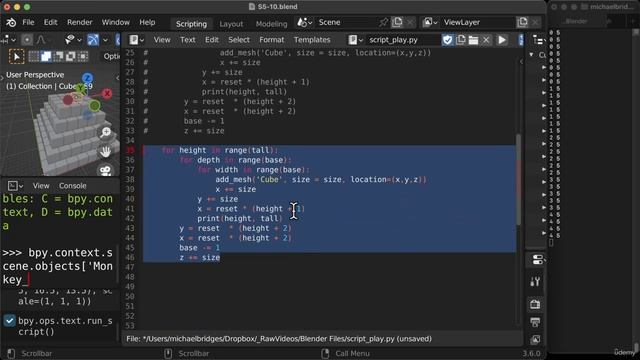This screenshot has width=640, height=360.
Task: Create new text data-block icon
Action: (461, 40)
